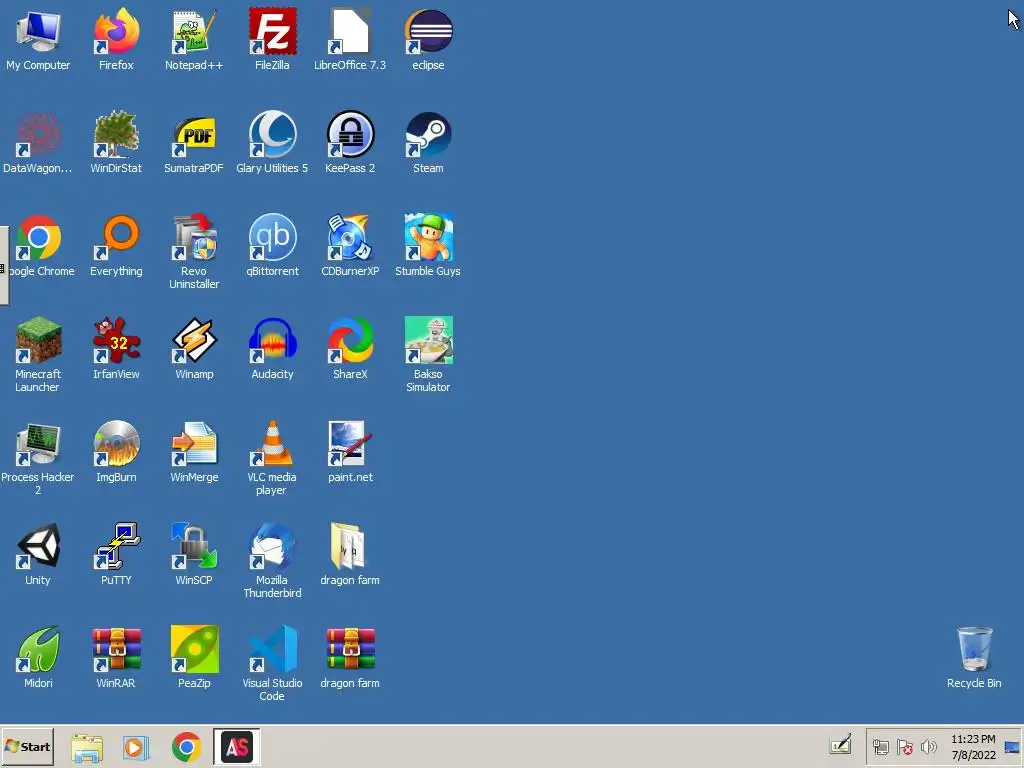The image size is (1024, 768).
Task: Click the VLC media player cone
Action: click(272, 443)
